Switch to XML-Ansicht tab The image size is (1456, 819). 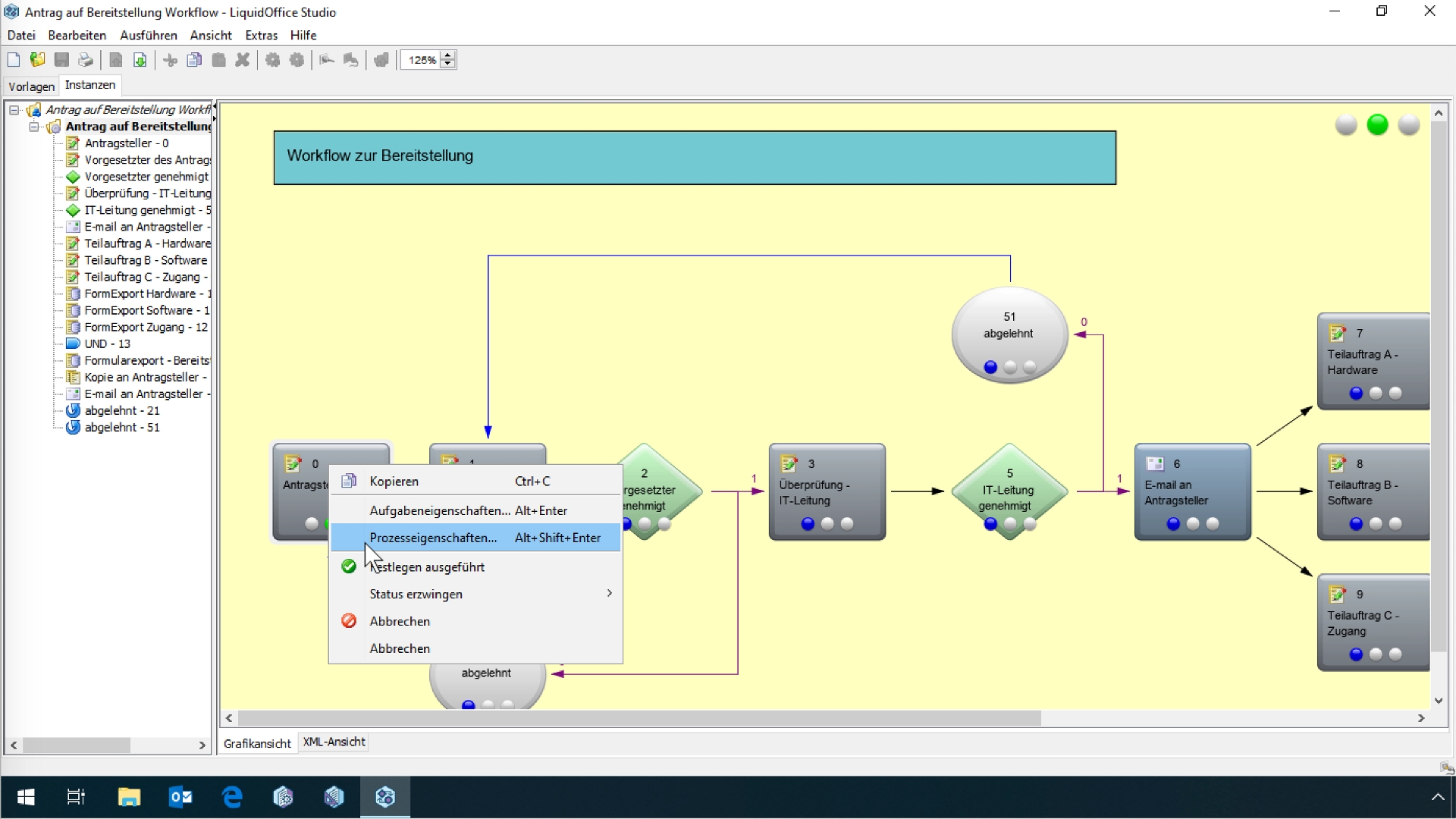tap(334, 742)
